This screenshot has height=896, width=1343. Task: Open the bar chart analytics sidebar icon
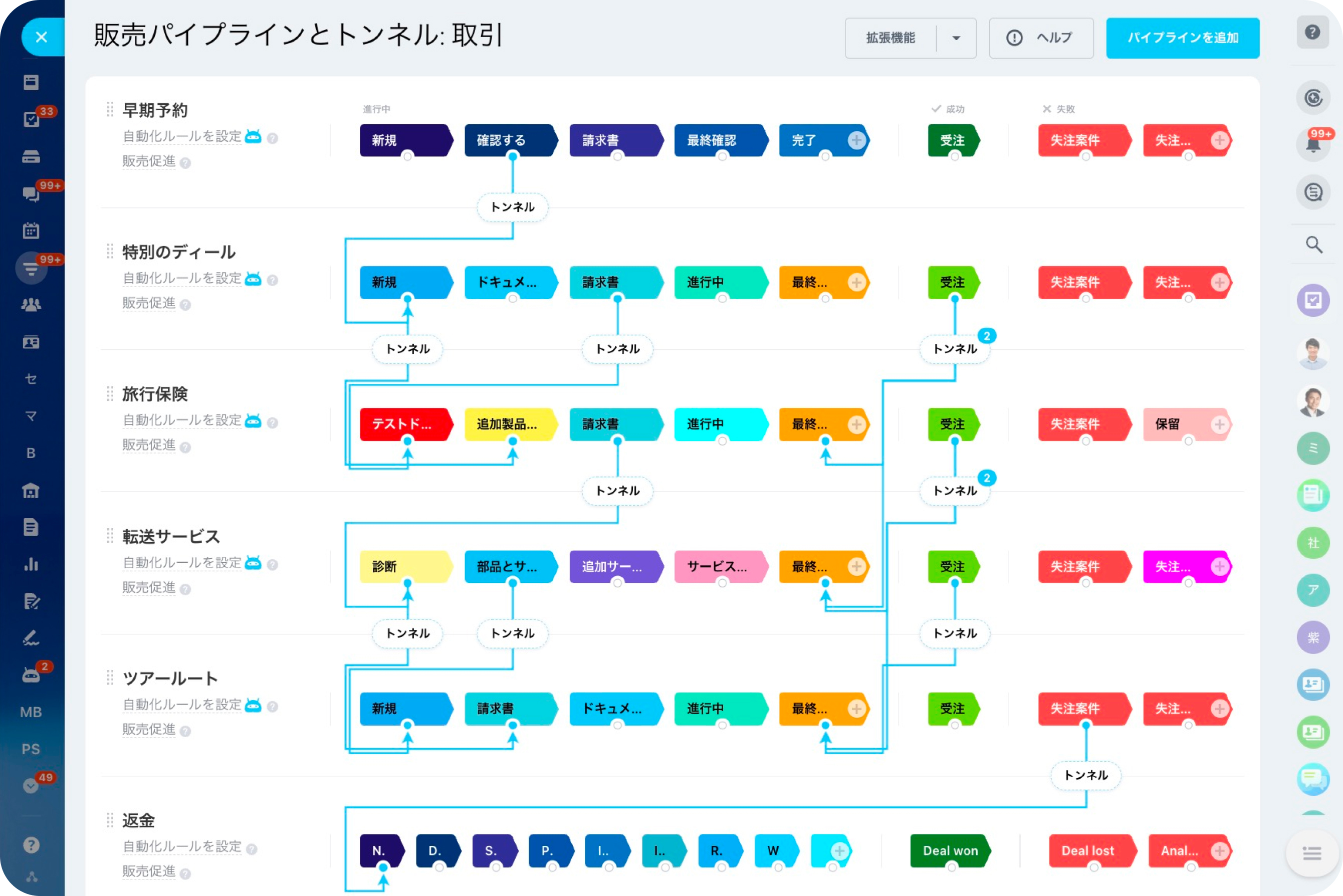tap(31, 565)
